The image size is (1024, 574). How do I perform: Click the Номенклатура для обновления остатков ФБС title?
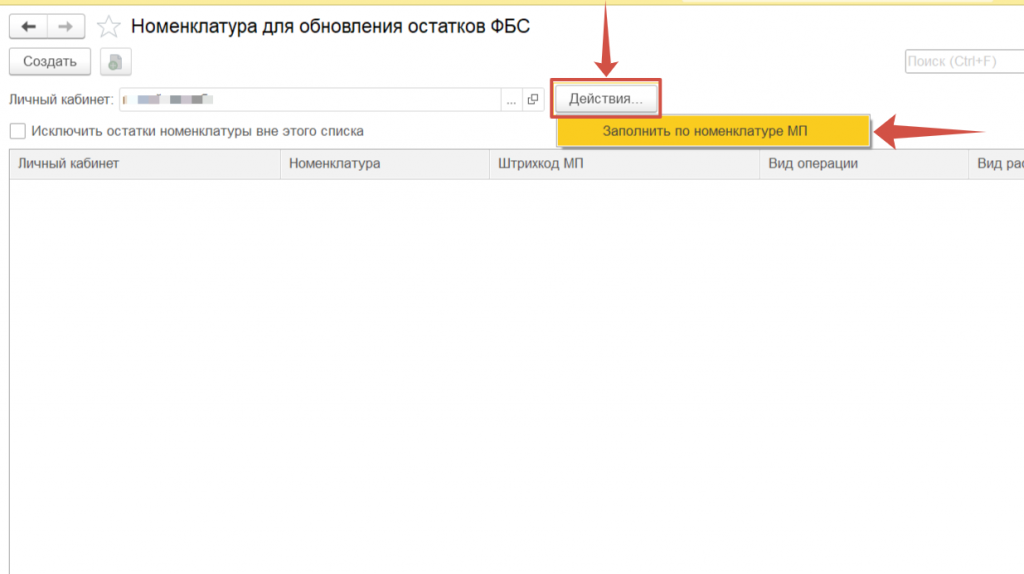tap(330, 27)
